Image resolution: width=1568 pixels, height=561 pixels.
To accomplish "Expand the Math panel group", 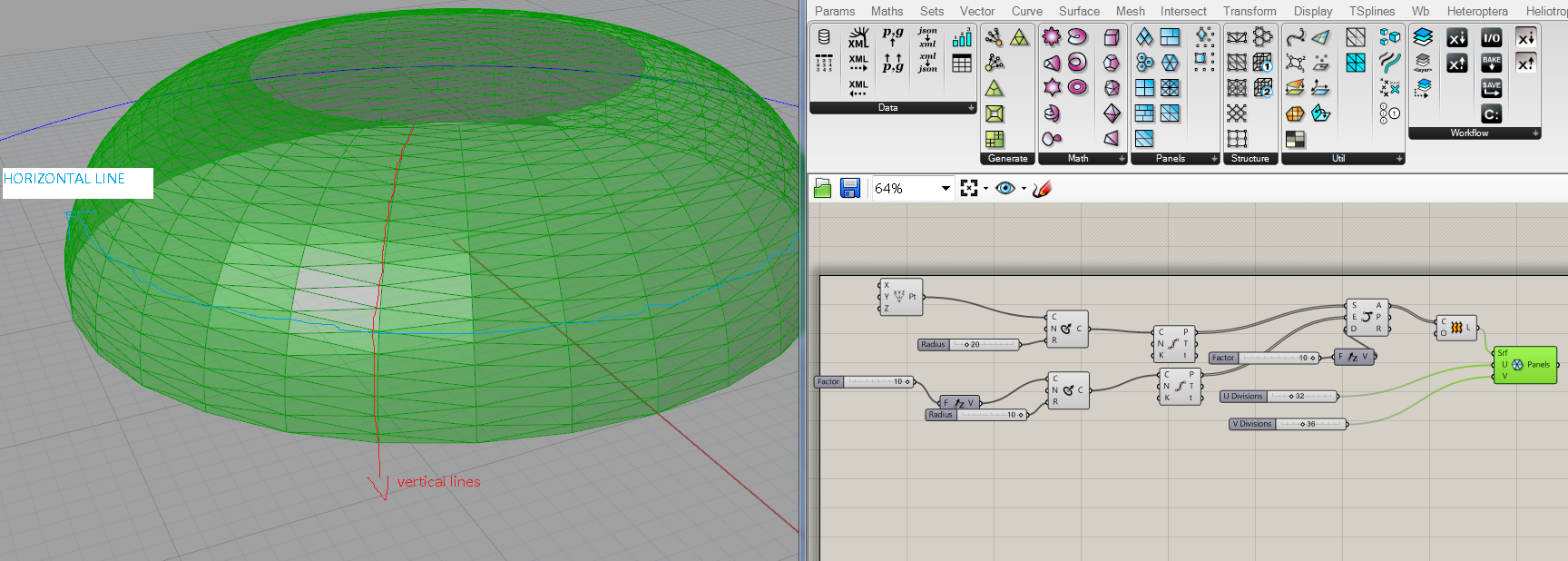I will point(1122,159).
